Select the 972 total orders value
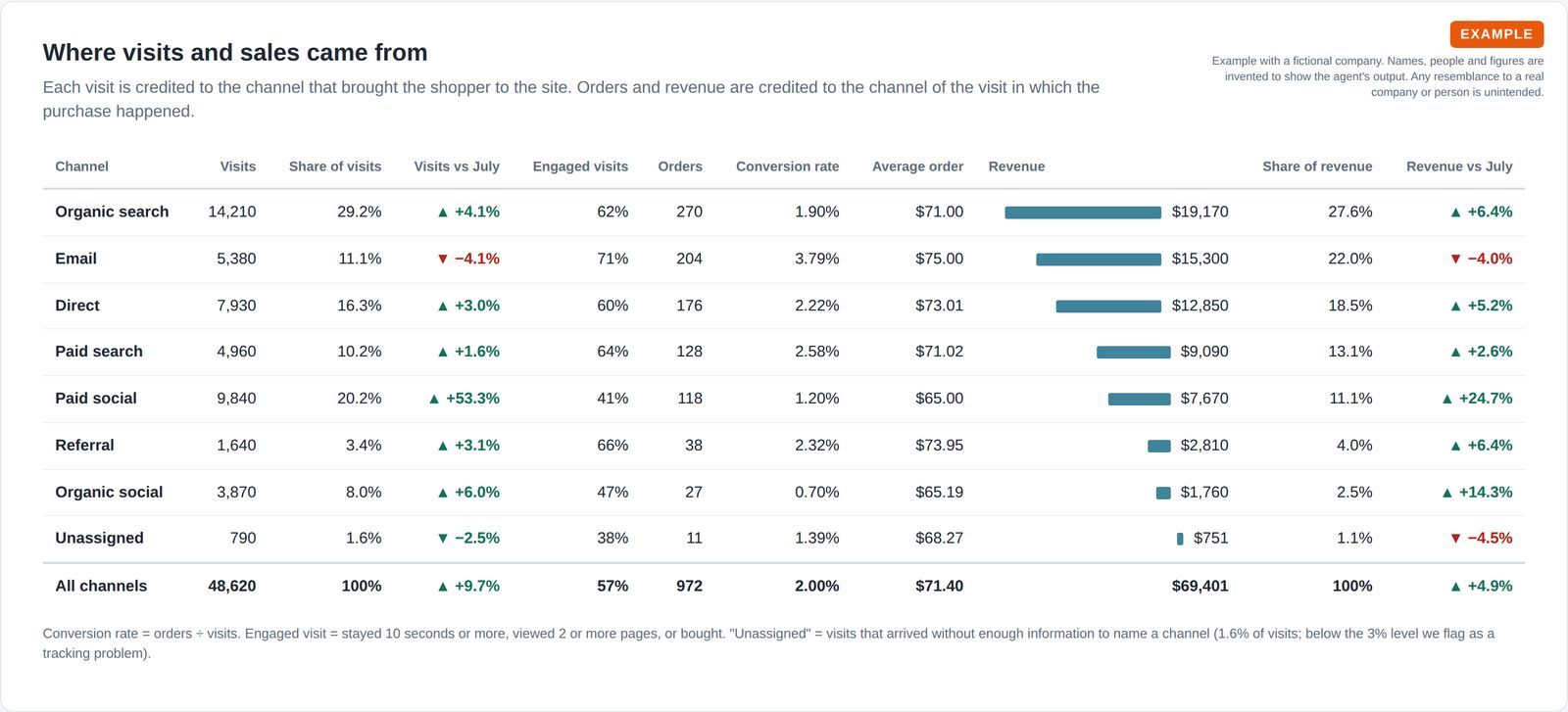The image size is (1568, 712). point(689,586)
